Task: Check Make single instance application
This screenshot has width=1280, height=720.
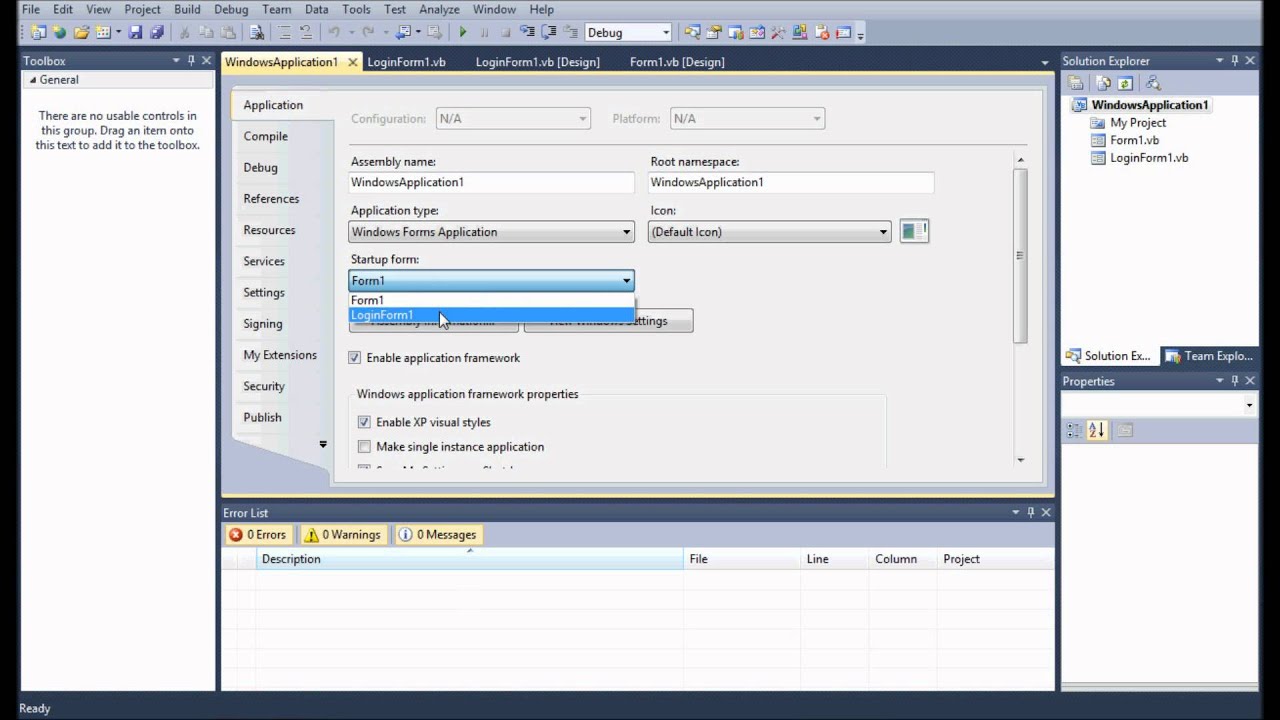Action: [364, 447]
